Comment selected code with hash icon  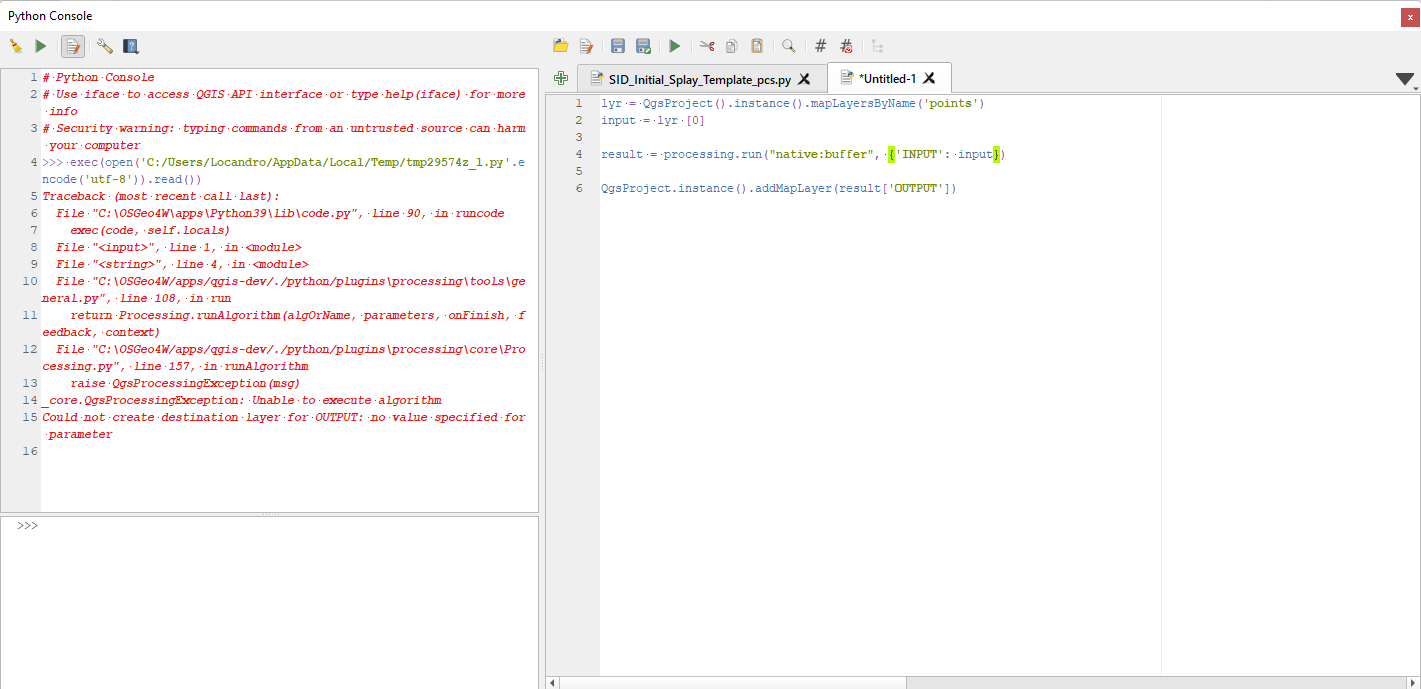point(821,46)
